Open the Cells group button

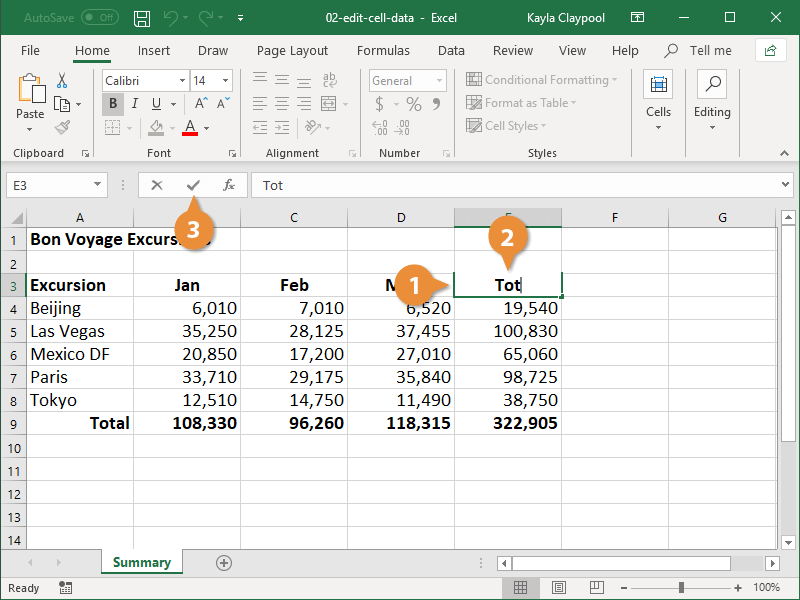tap(658, 102)
